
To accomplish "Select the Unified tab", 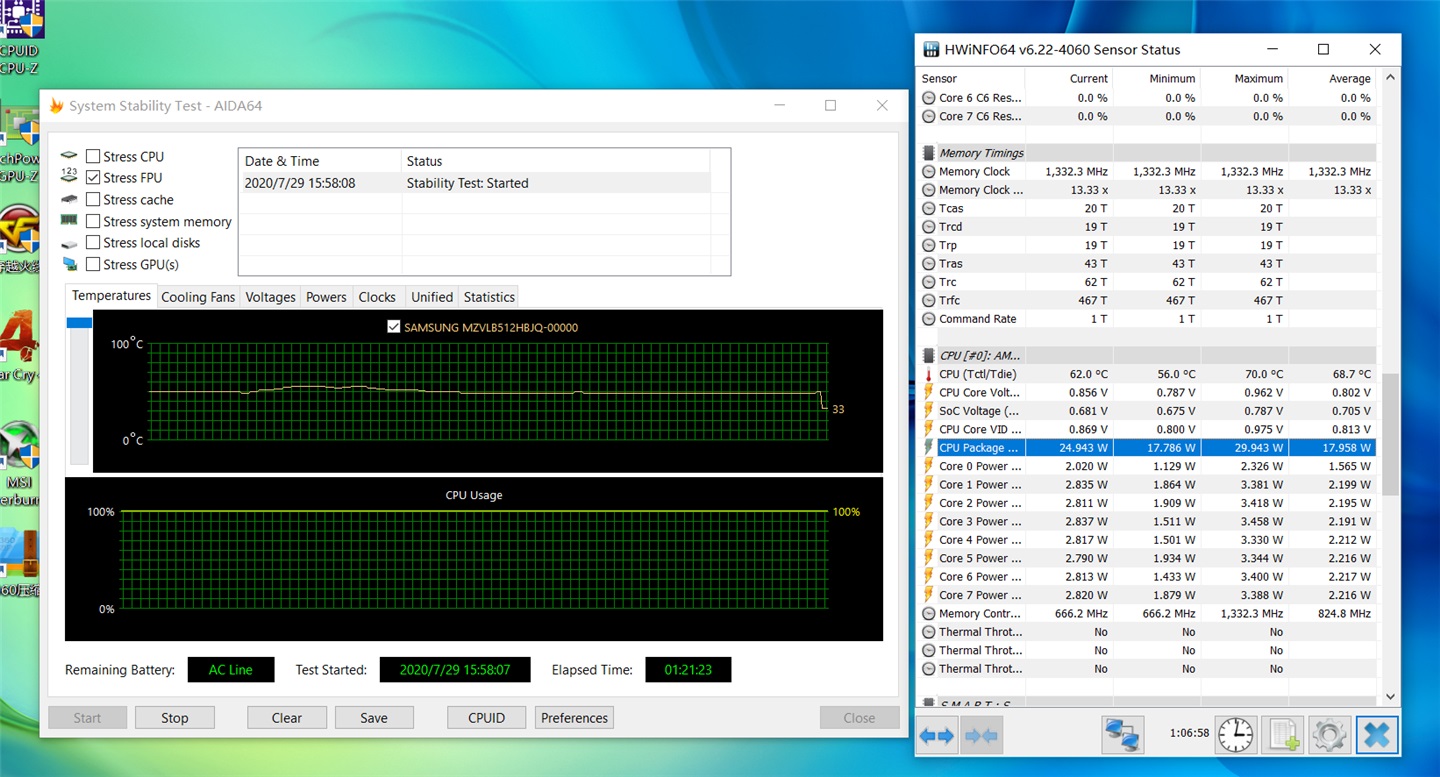I will point(432,297).
